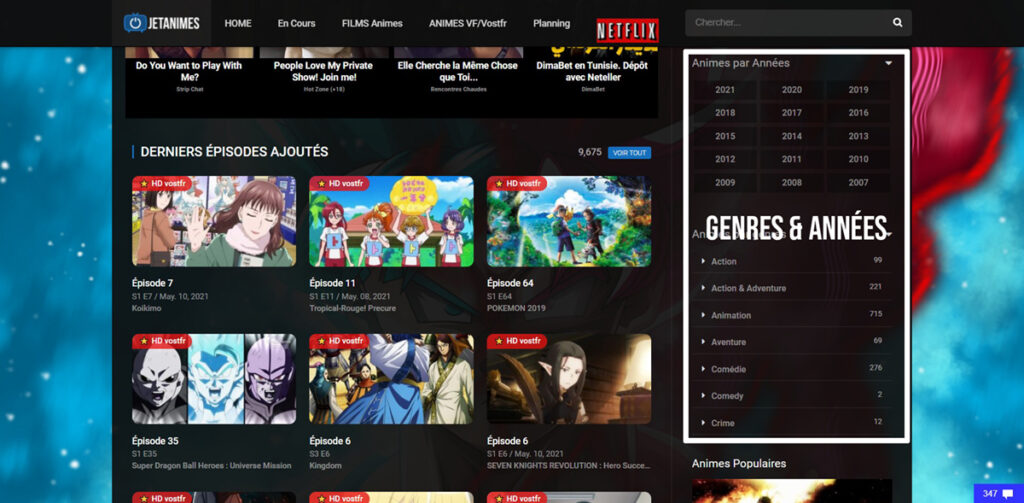Click the 'DERNIERS ÉPISODES AJOUTÉS' heading
The image size is (1024, 503).
coord(234,152)
